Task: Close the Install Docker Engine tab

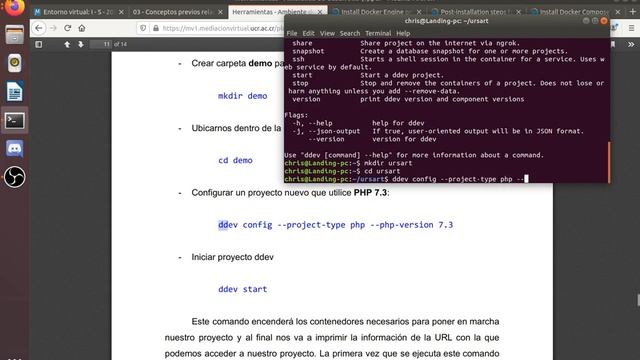Action: pyautogui.click(x=419, y=12)
